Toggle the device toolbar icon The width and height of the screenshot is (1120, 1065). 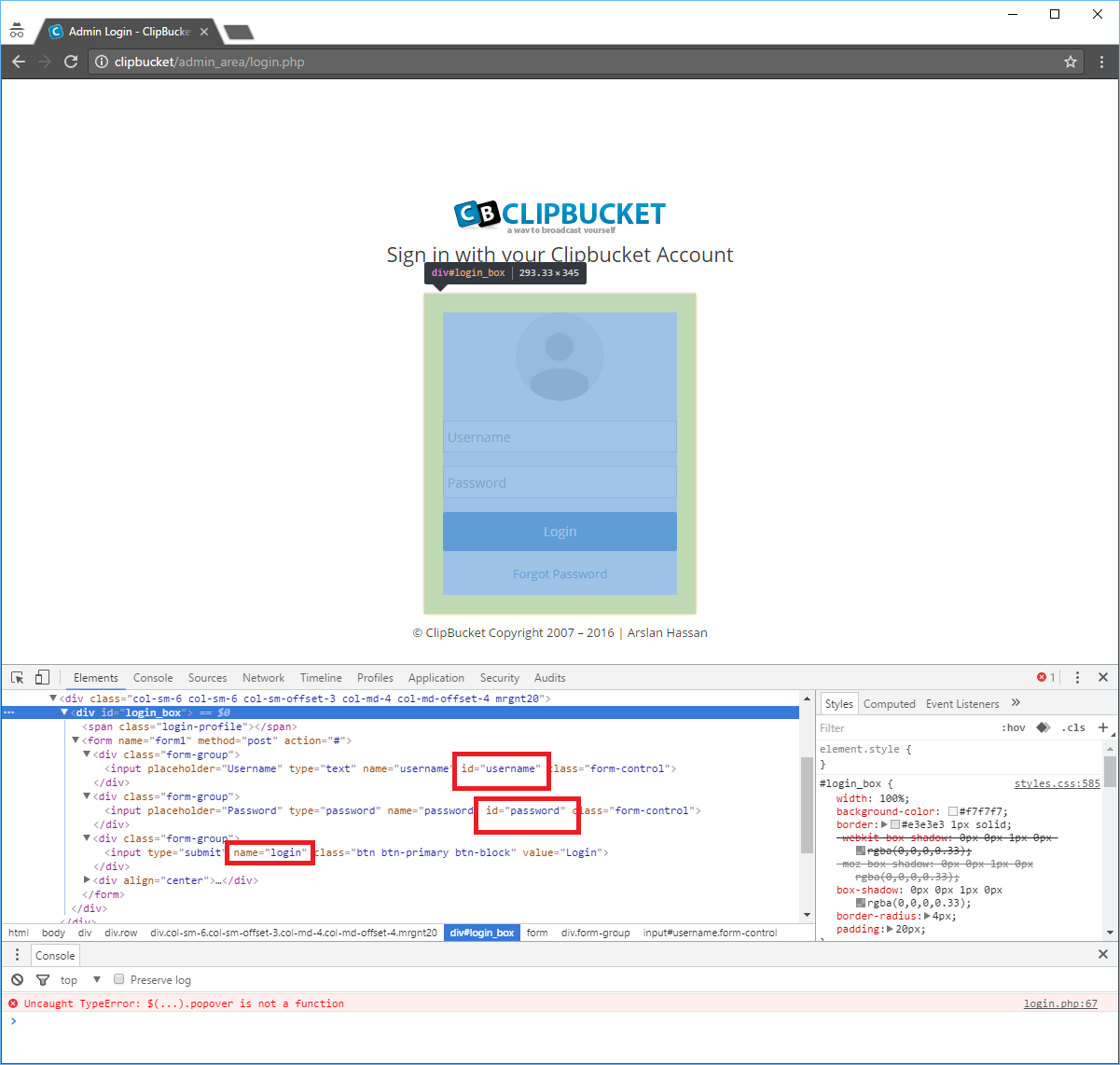click(42, 678)
